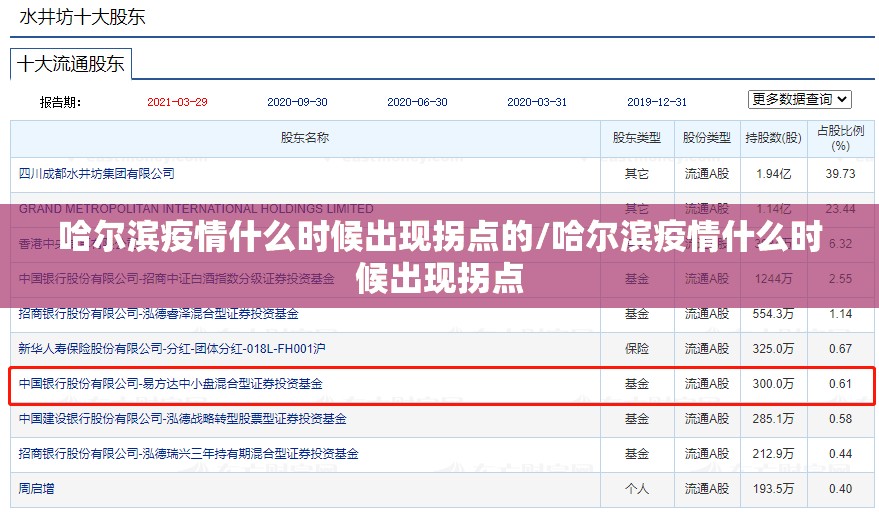Switch to report date 2019-12-31

[x=657, y=102]
